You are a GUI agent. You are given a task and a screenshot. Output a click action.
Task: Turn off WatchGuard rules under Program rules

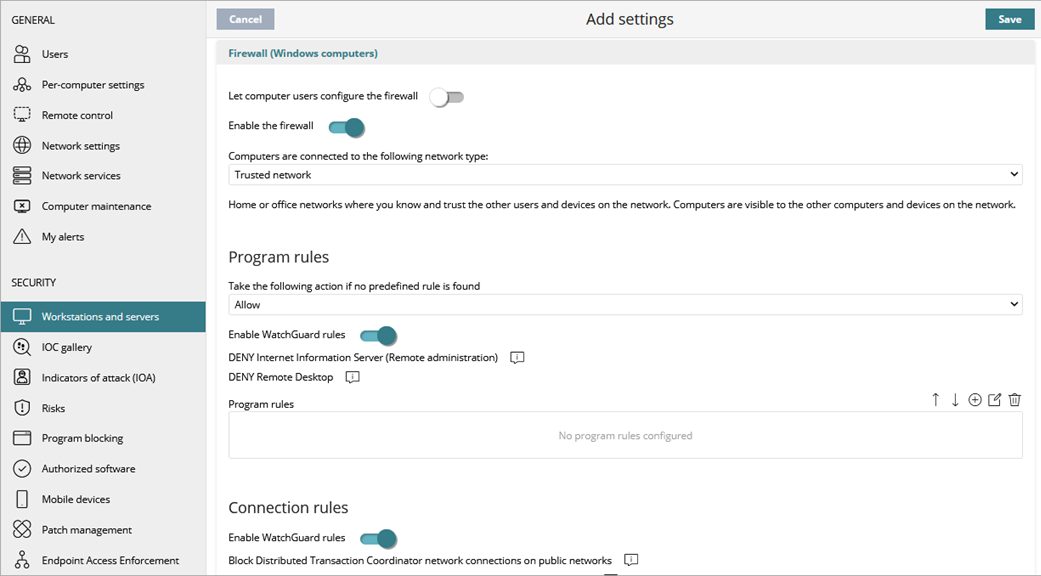tap(378, 336)
